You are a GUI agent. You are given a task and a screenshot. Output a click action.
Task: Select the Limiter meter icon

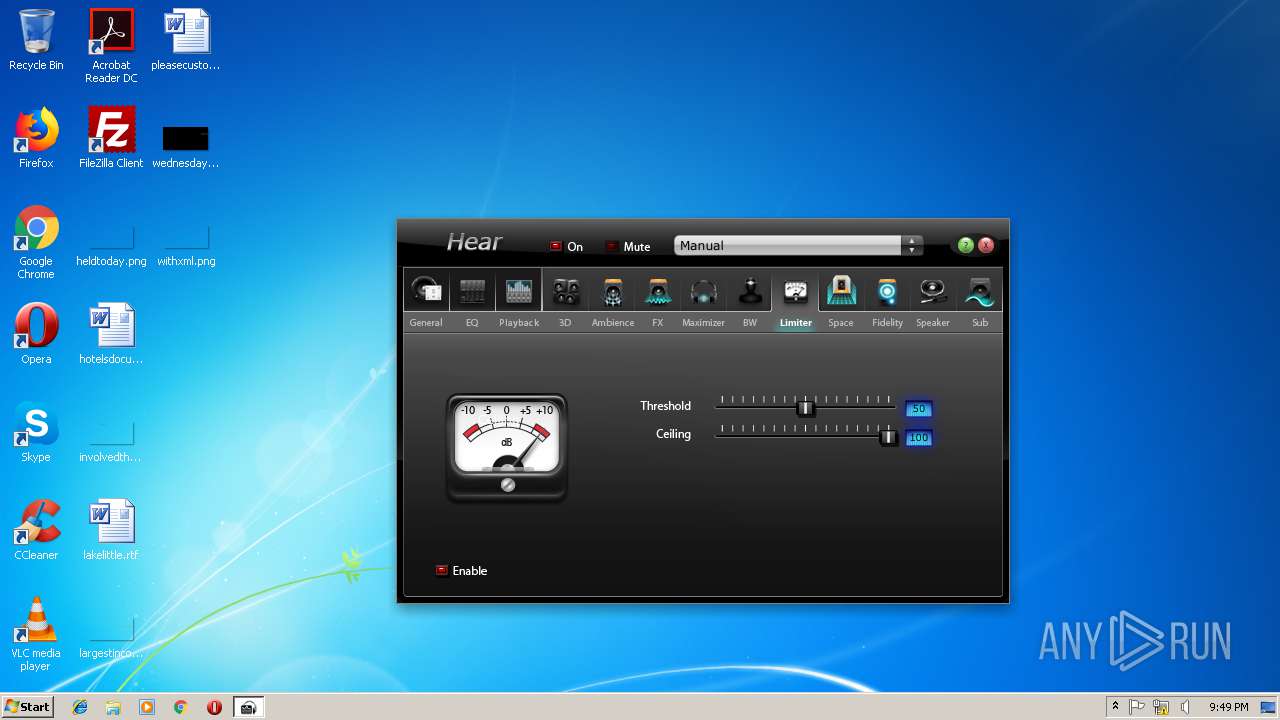click(796, 291)
